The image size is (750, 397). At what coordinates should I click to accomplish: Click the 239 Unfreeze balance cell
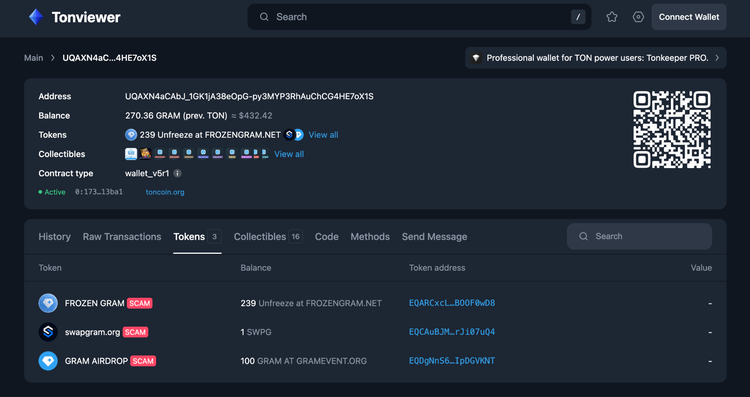tap(311, 303)
